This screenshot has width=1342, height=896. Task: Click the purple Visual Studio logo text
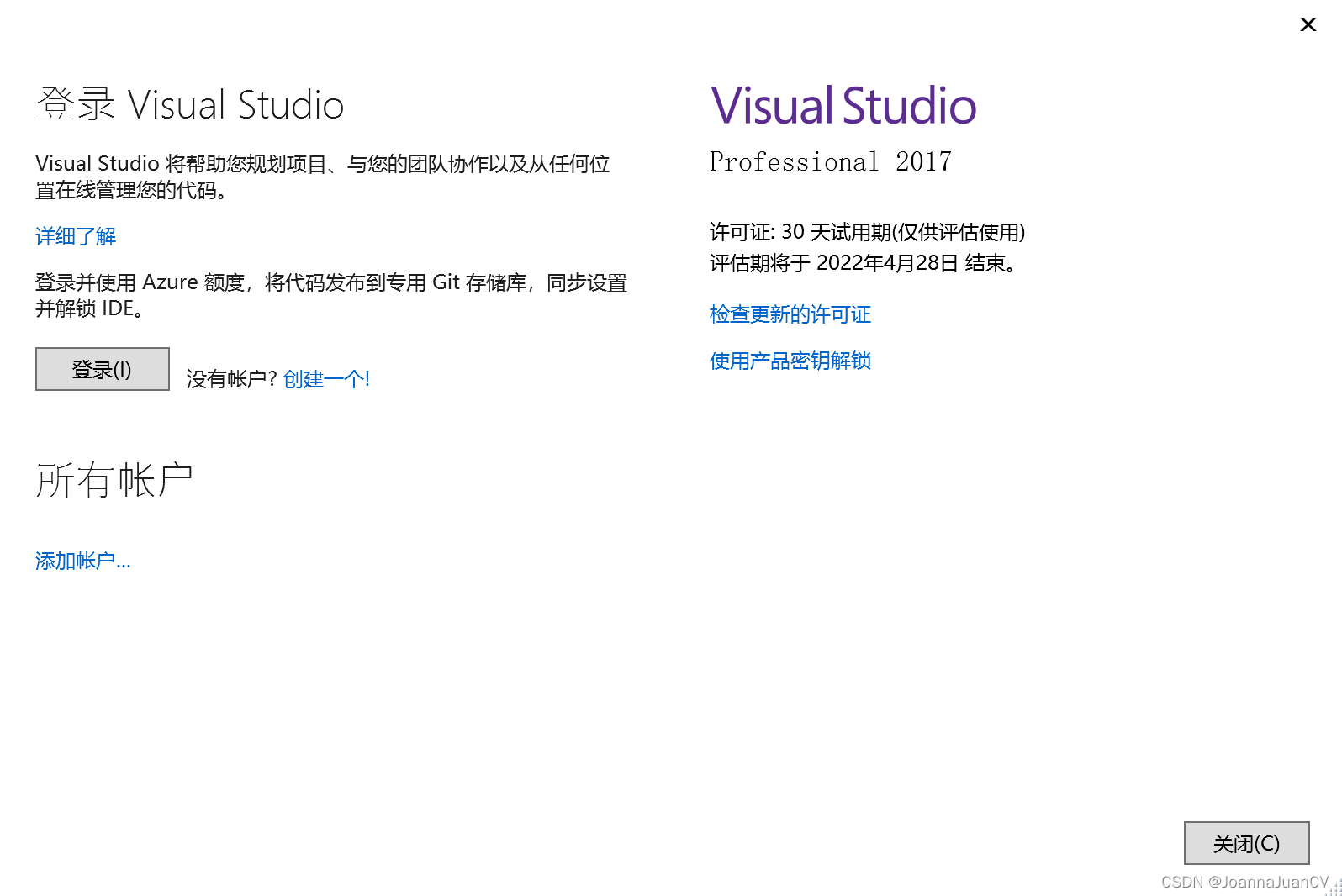point(843,106)
